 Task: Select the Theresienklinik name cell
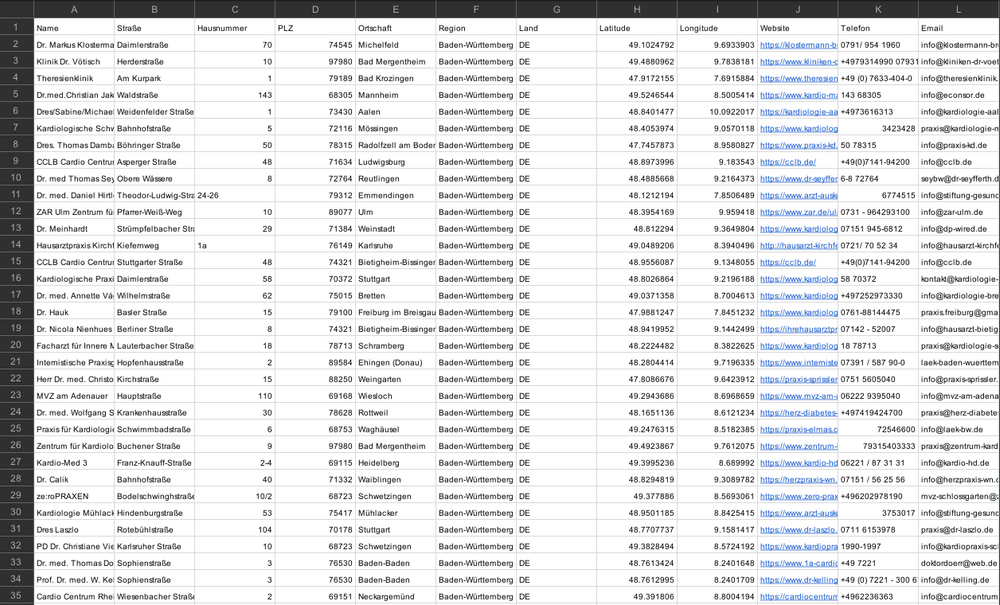(x=74, y=78)
